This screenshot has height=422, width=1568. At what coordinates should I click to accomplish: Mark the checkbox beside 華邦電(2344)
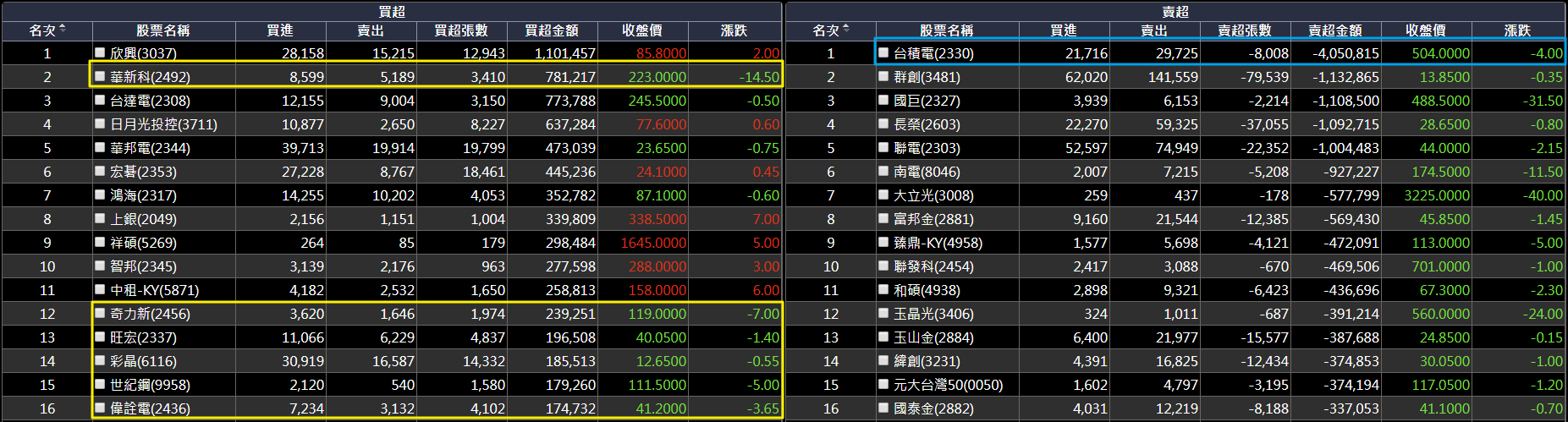100,147
